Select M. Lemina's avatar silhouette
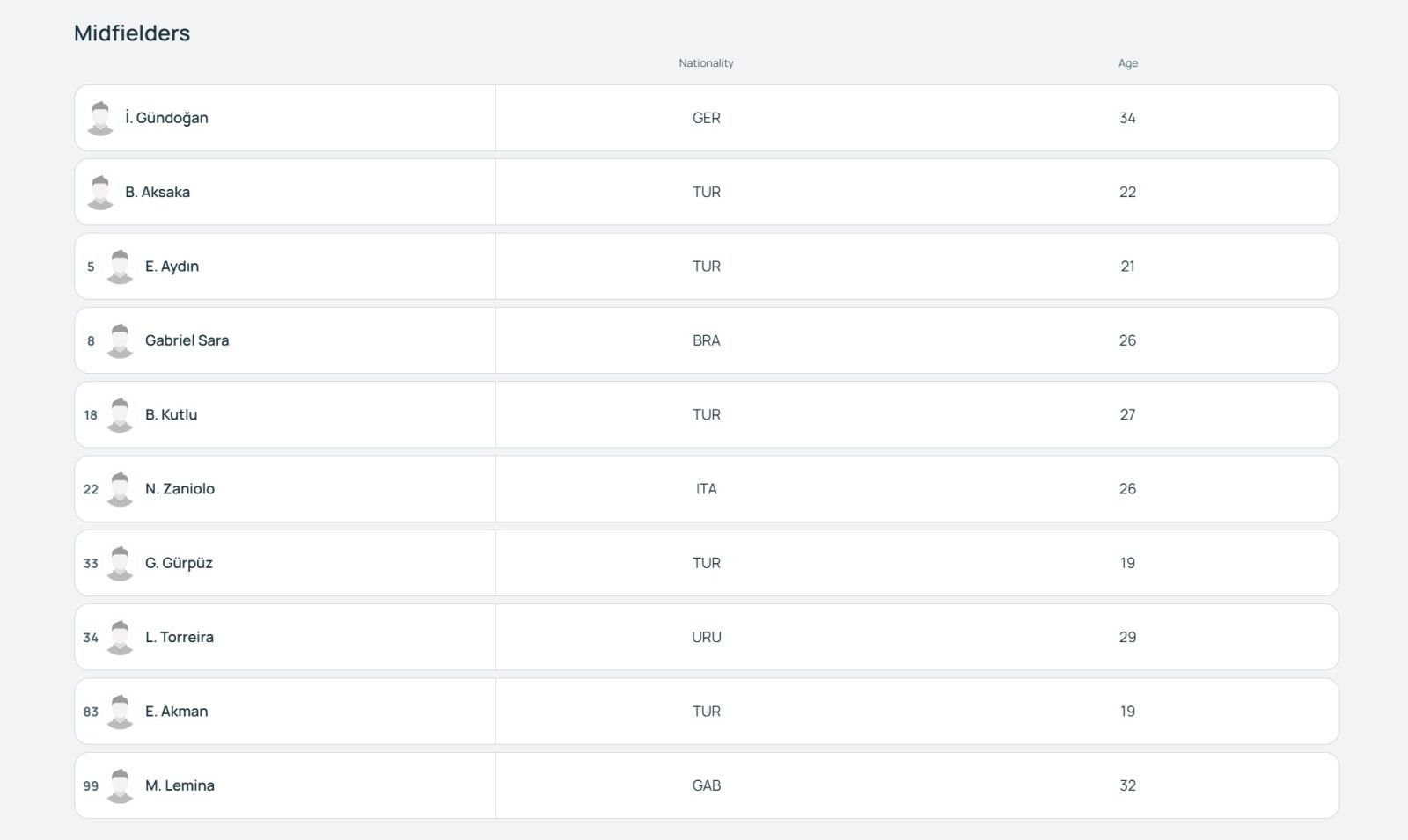This screenshot has height=840, width=1408. (120, 785)
